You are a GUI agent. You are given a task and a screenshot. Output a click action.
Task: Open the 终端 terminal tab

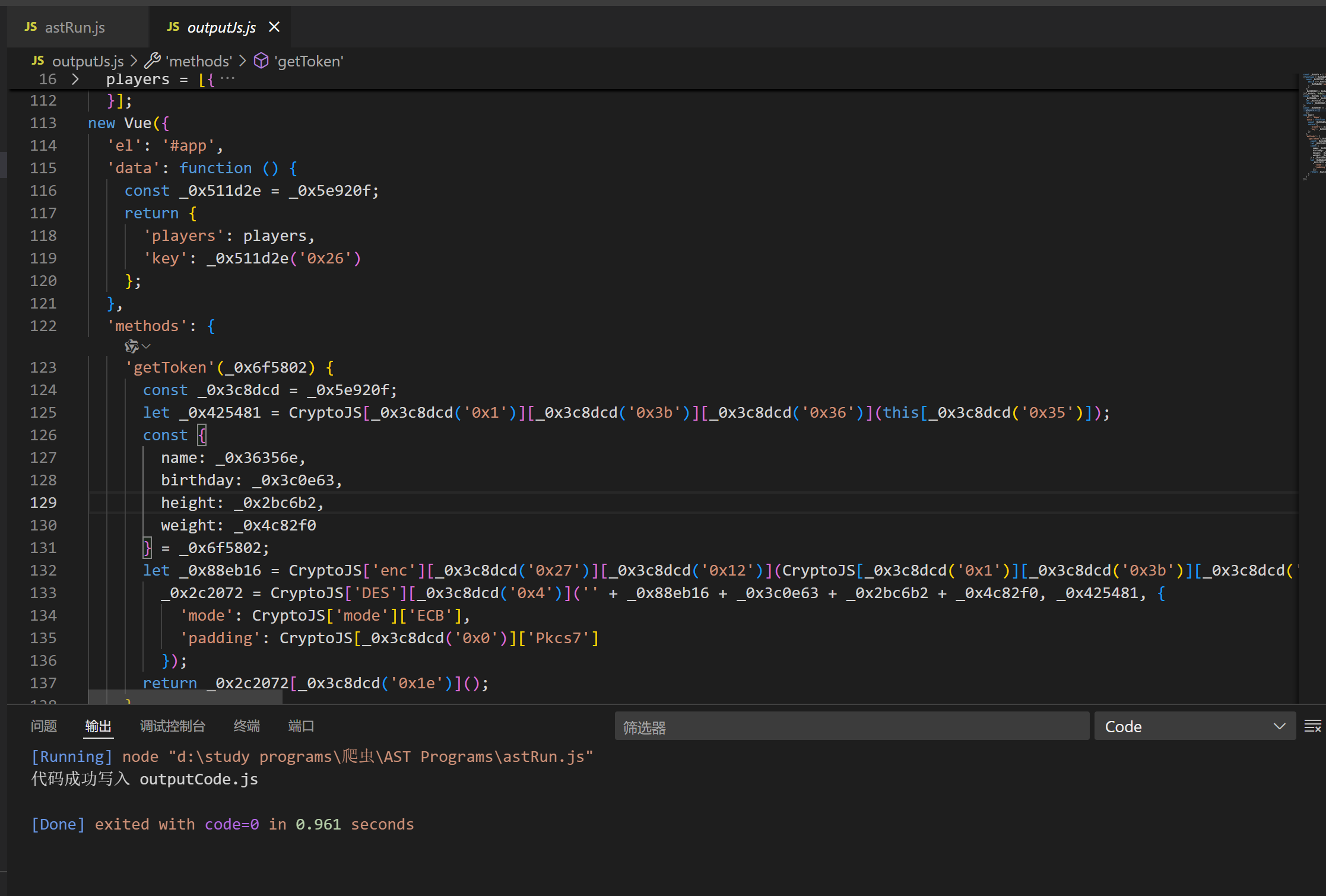tap(246, 726)
